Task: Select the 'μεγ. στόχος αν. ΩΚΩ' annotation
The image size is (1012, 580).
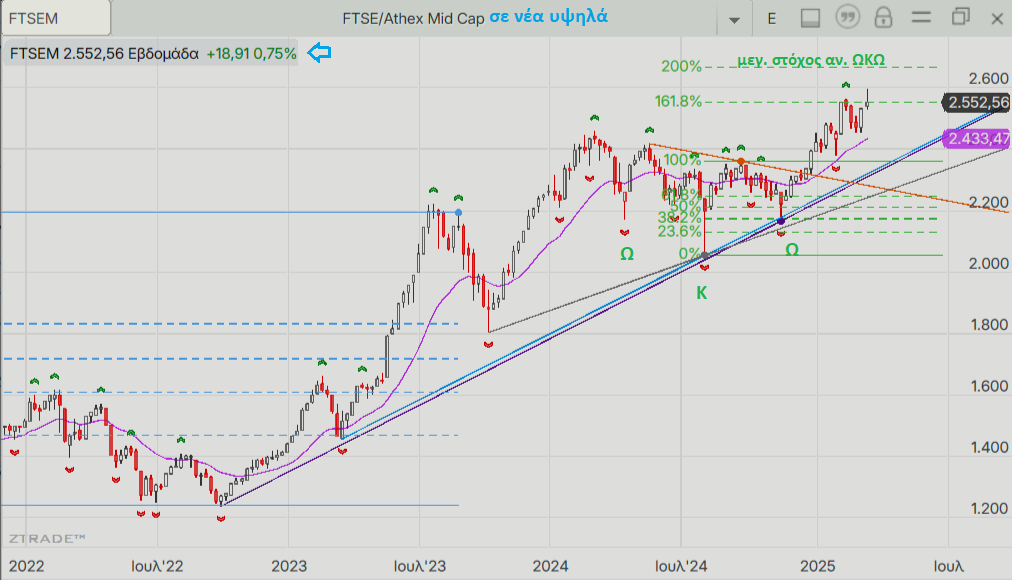Action: point(811,60)
